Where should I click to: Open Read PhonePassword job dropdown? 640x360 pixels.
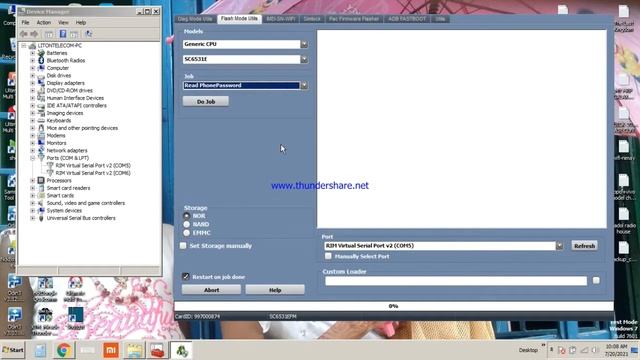[304, 85]
